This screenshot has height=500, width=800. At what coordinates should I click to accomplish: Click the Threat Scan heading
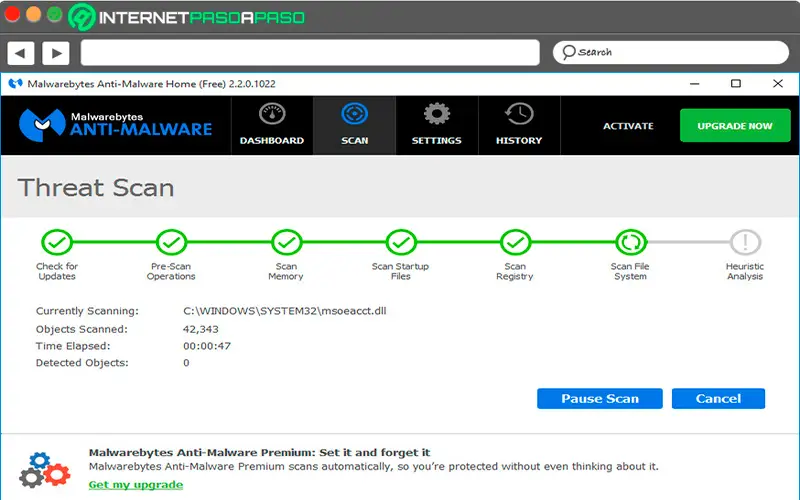click(96, 188)
